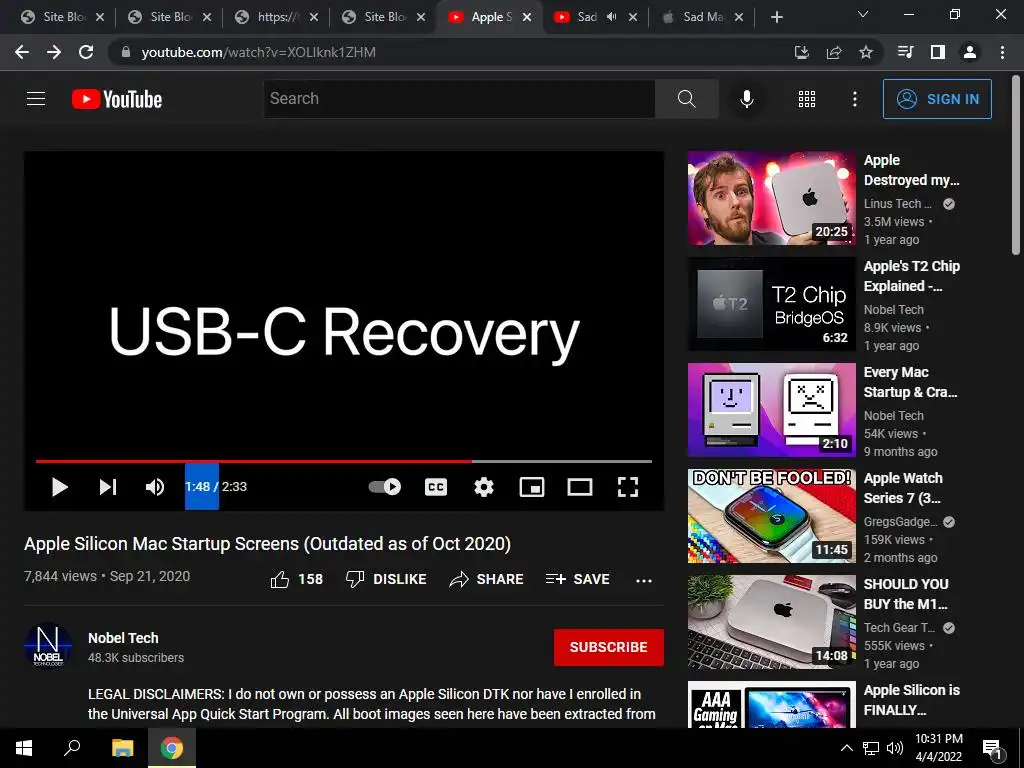Viewport: 1024px width, 768px height.
Task: Like the video with thumbs up
Action: [296, 579]
